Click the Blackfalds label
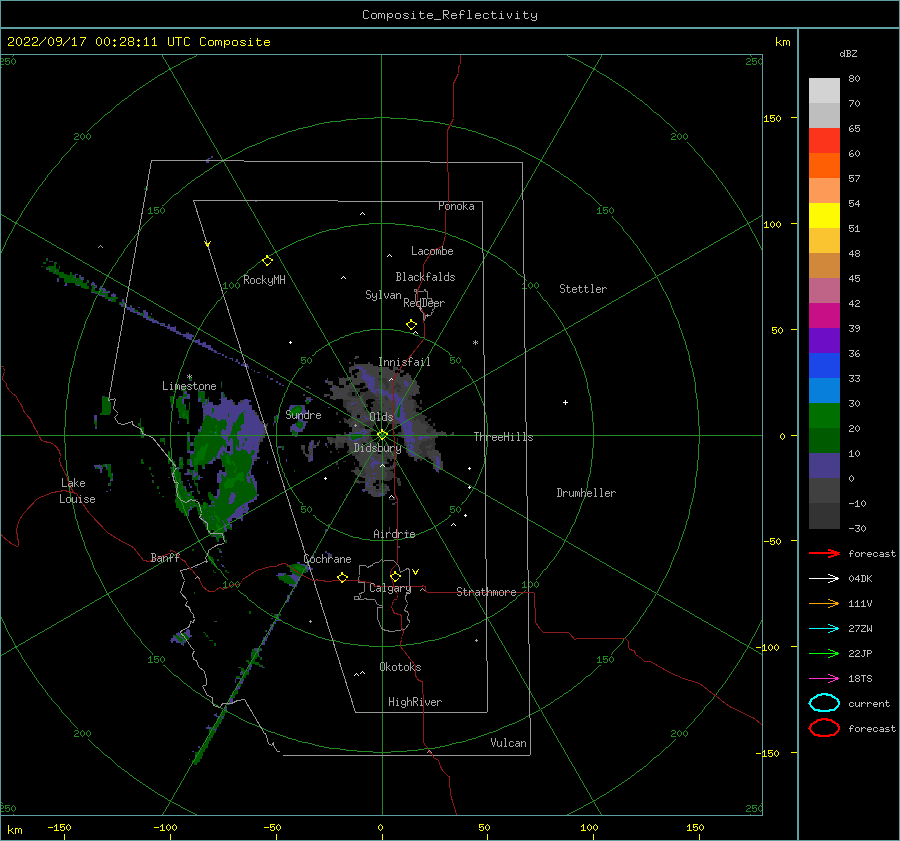 (x=425, y=277)
